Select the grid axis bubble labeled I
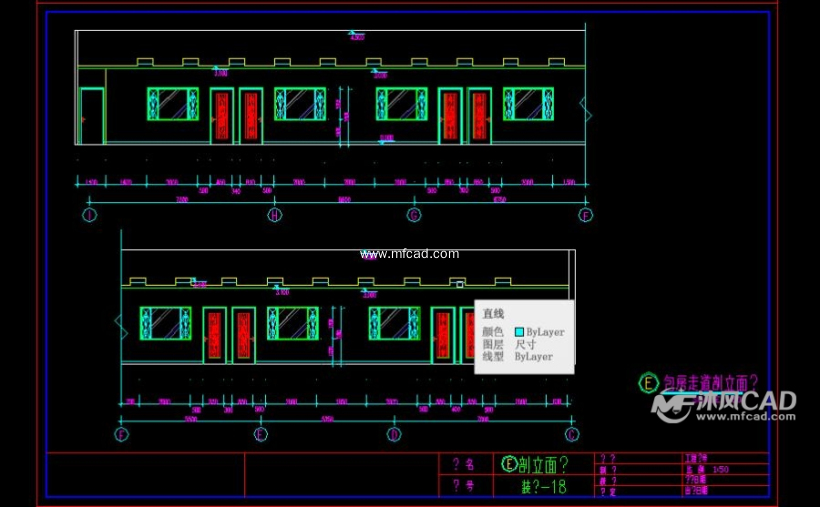This screenshot has width=820, height=507. pyautogui.click(x=89, y=214)
